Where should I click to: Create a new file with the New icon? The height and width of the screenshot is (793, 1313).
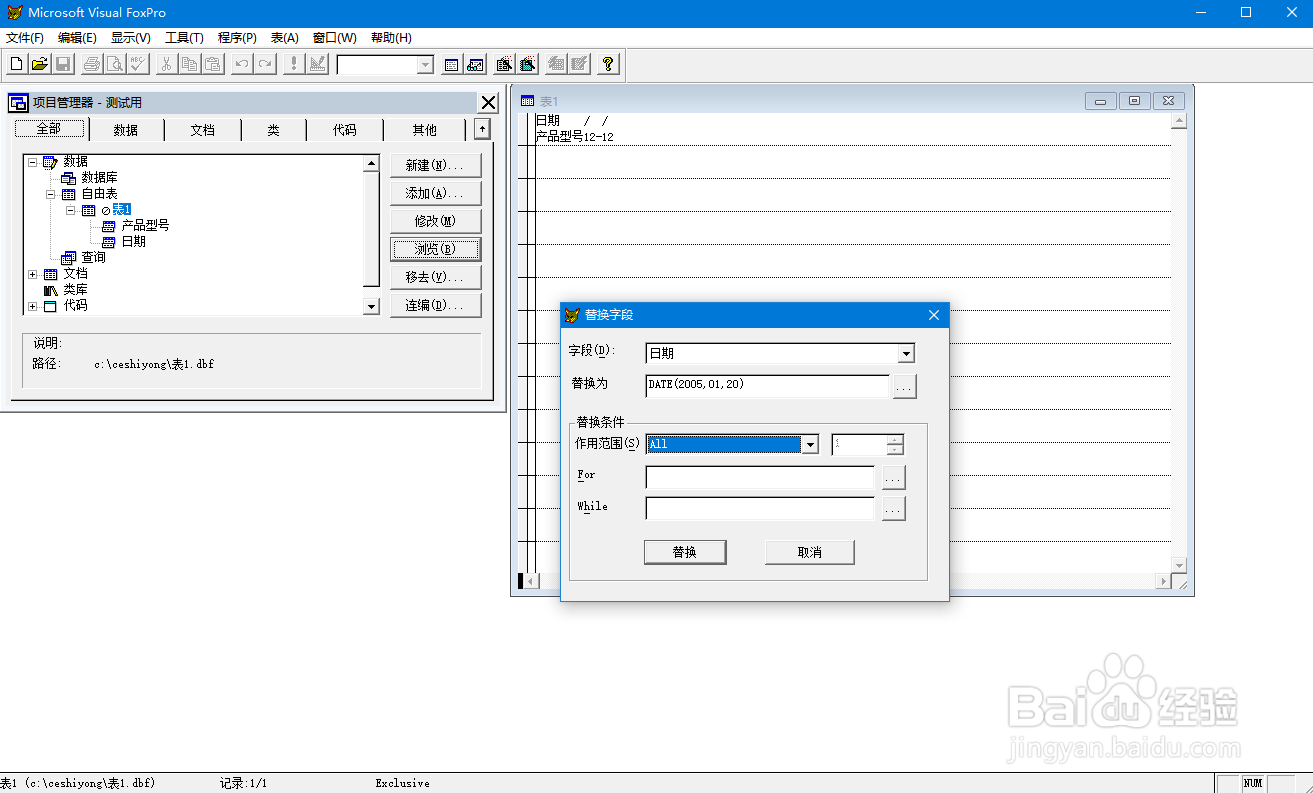pyautogui.click(x=16, y=63)
